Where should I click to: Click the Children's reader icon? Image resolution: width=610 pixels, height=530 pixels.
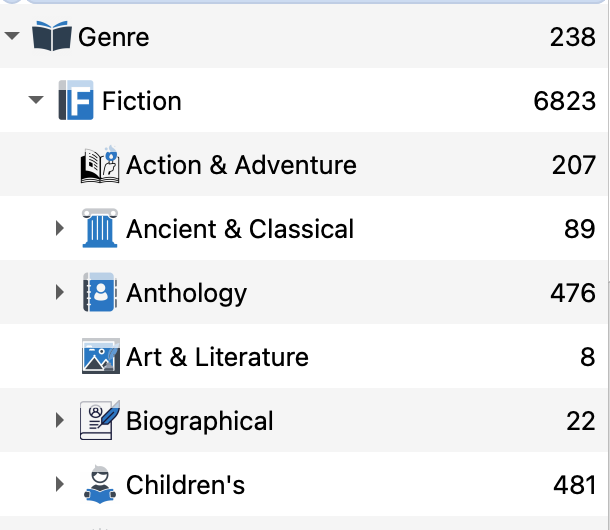click(x=100, y=485)
